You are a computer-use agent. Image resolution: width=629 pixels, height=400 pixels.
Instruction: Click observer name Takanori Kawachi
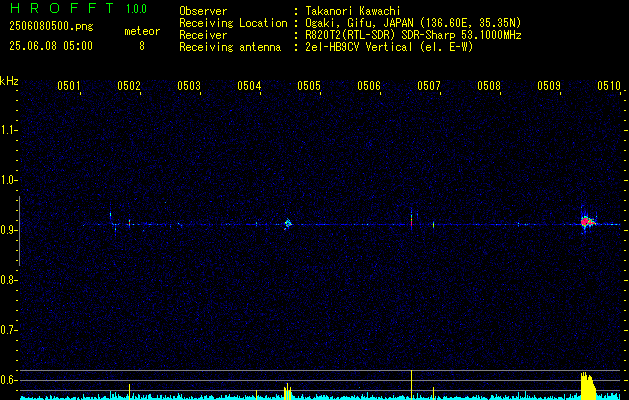(x=353, y=11)
